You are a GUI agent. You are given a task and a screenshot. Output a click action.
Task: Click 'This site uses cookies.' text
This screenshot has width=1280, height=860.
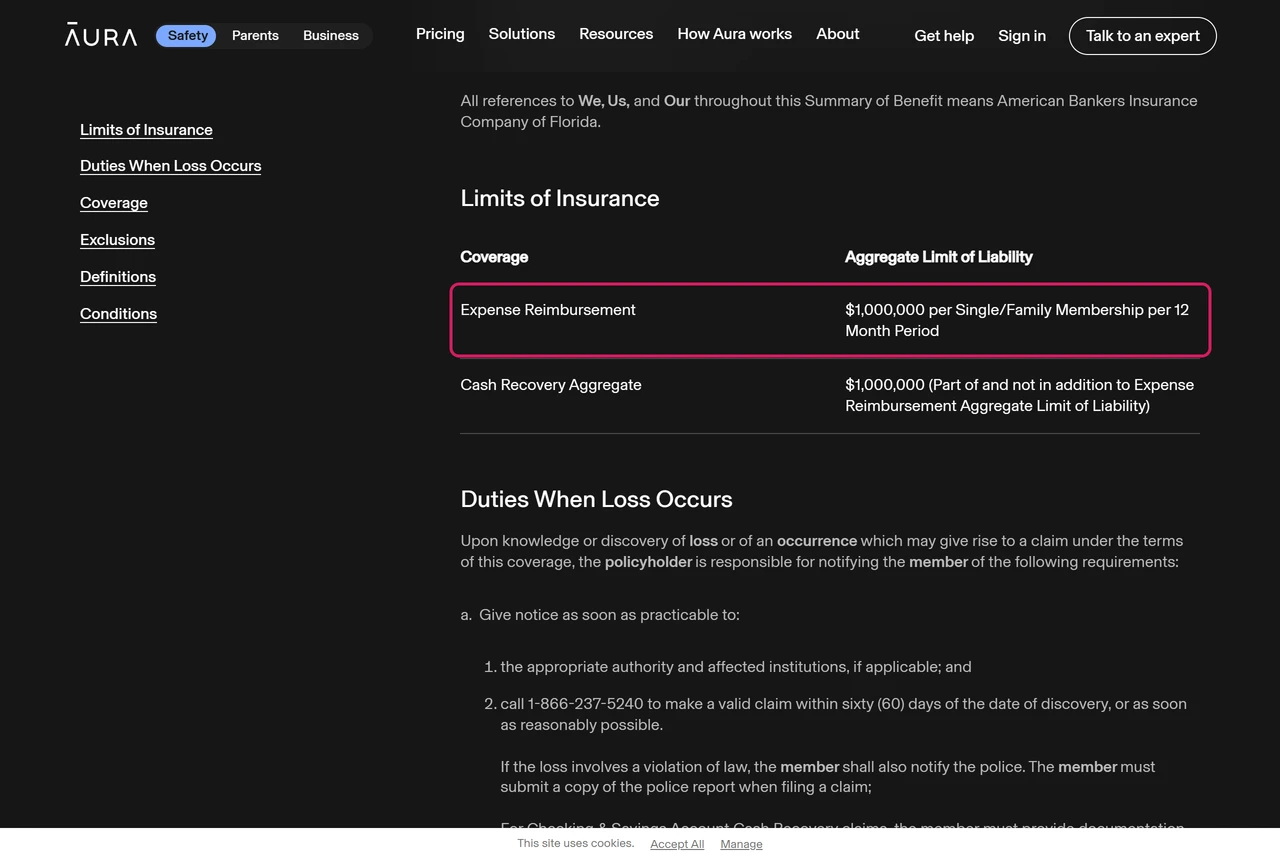[x=576, y=843]
